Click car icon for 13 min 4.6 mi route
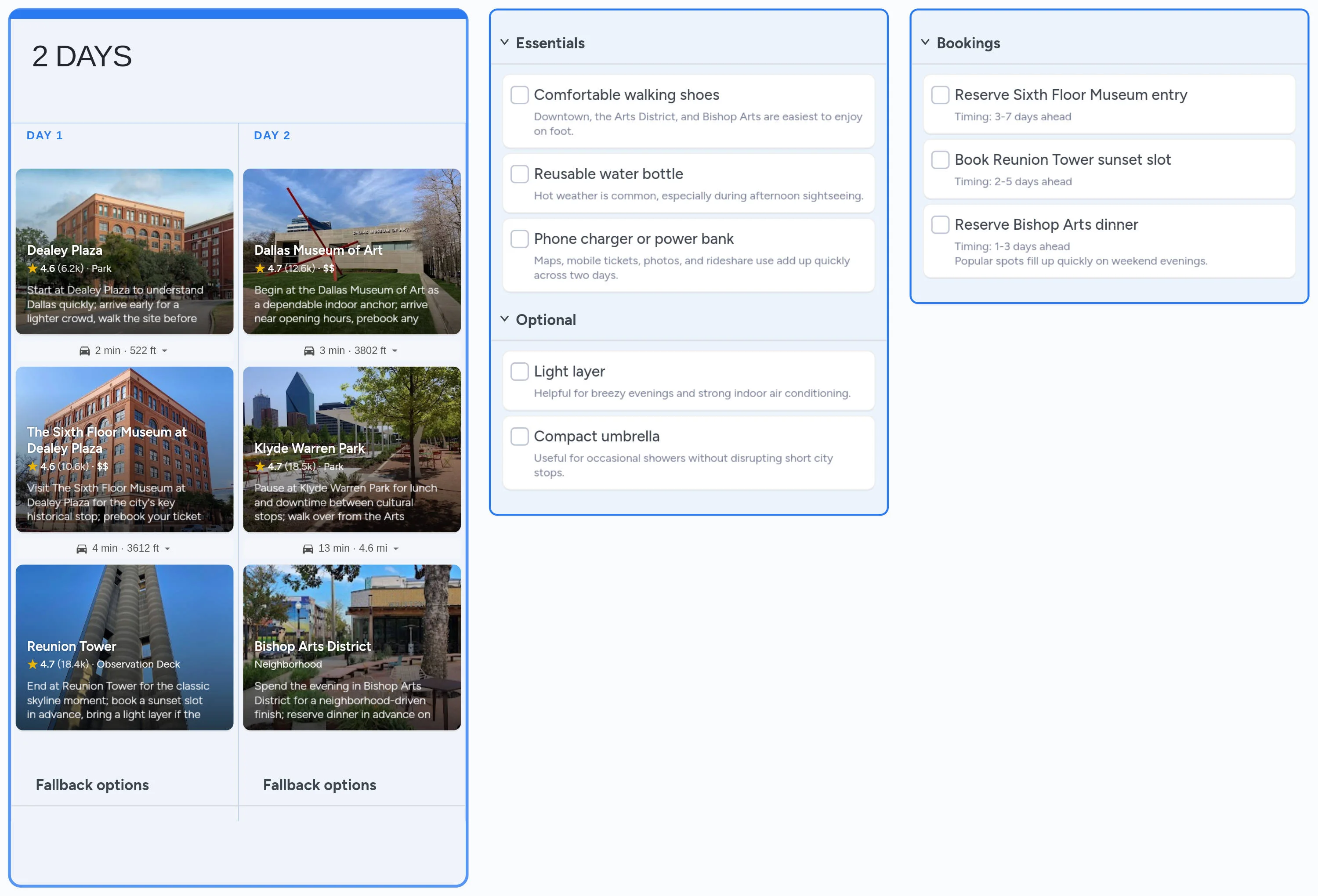 tap(308, 549)
